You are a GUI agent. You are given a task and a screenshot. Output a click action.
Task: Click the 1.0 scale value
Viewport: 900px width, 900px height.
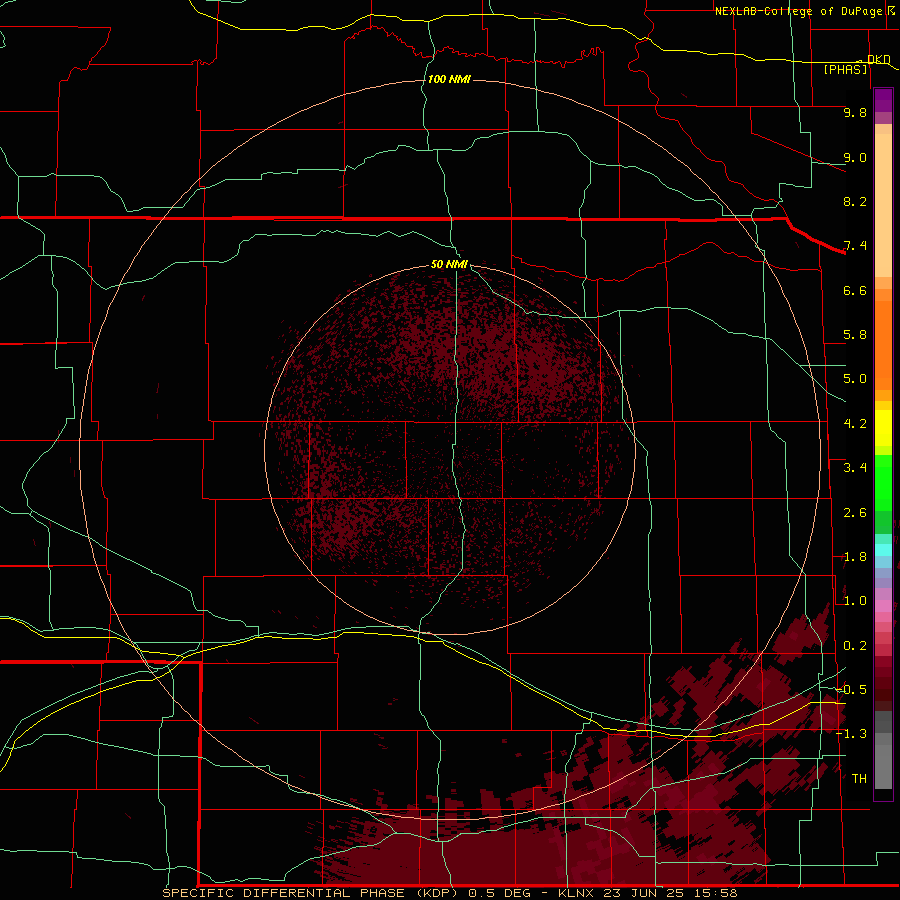(855, 601)
